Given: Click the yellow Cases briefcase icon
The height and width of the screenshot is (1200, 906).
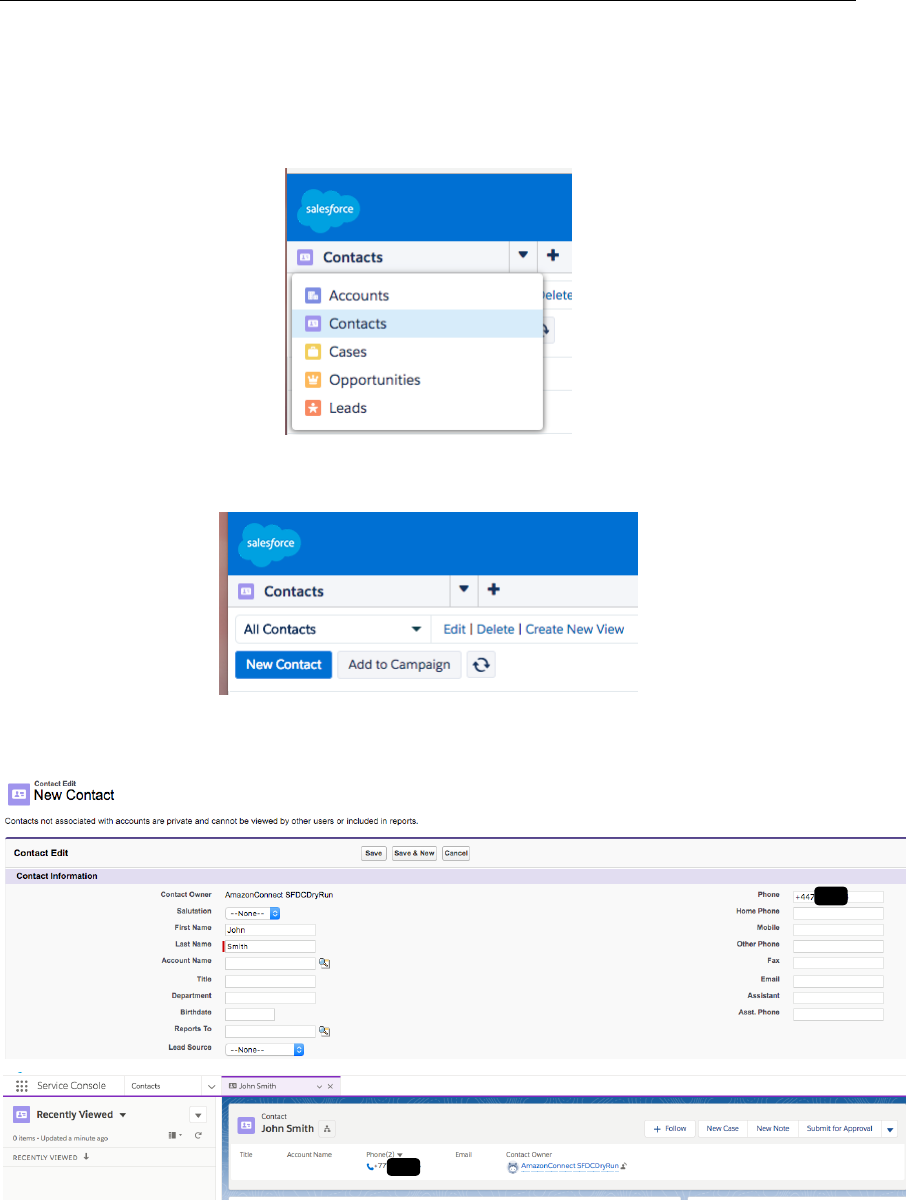Looking at the screenshot, I should [x=312, y=352].
